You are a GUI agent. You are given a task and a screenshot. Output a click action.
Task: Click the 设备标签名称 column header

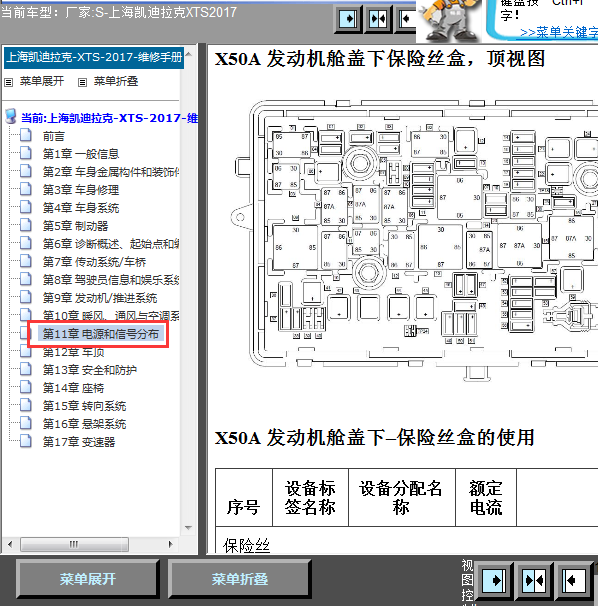point(310,498)
